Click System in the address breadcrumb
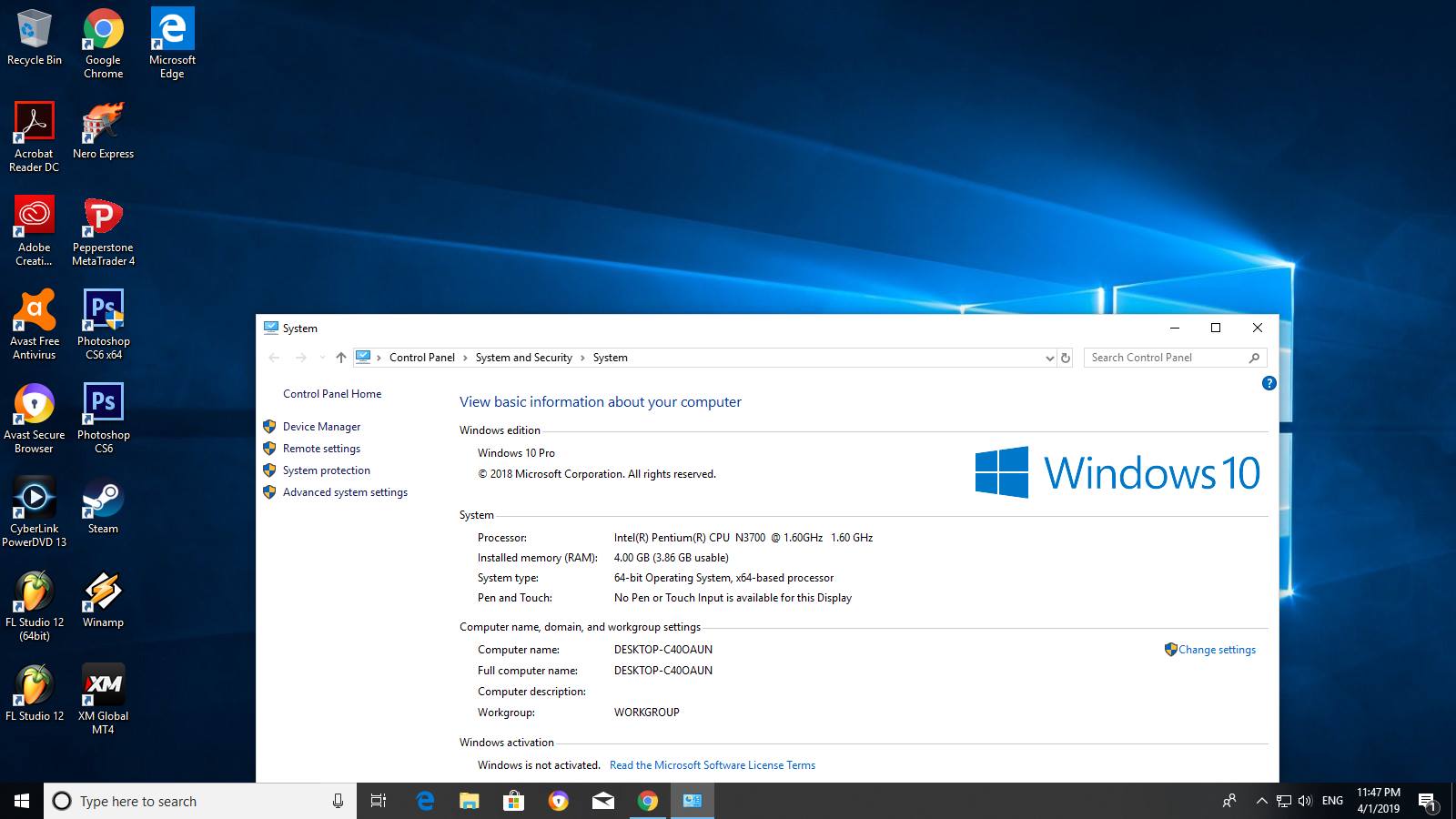Screen dimensions: 1456x819 (611, 358)
